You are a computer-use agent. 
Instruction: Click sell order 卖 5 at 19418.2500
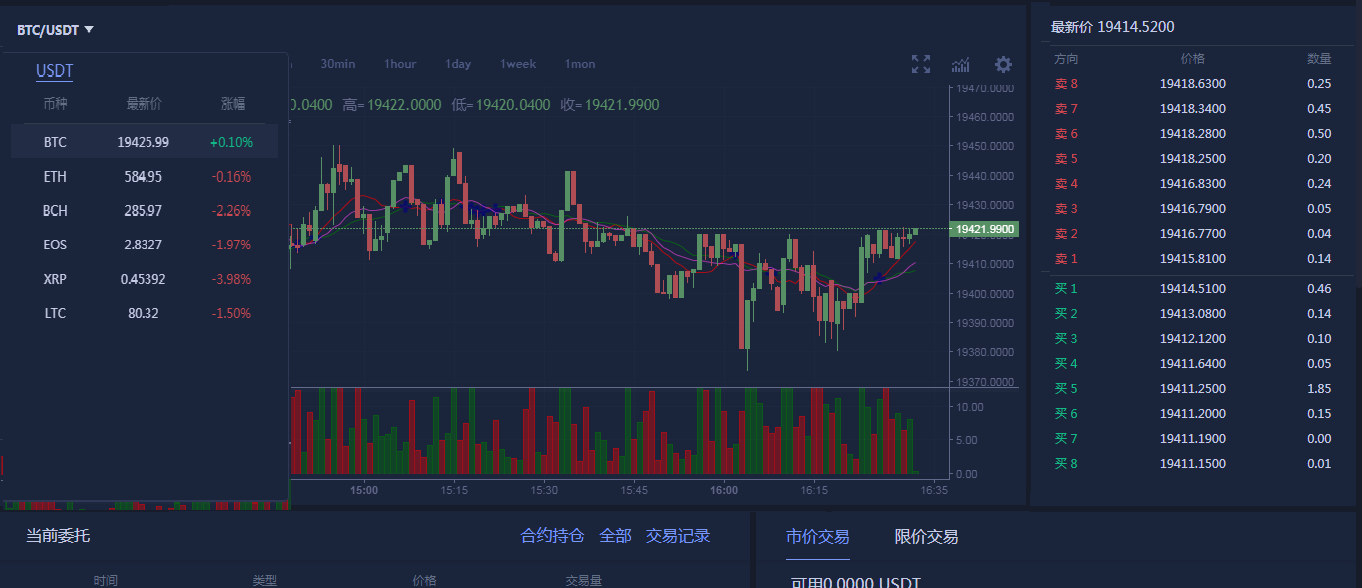coord(1193,159)
